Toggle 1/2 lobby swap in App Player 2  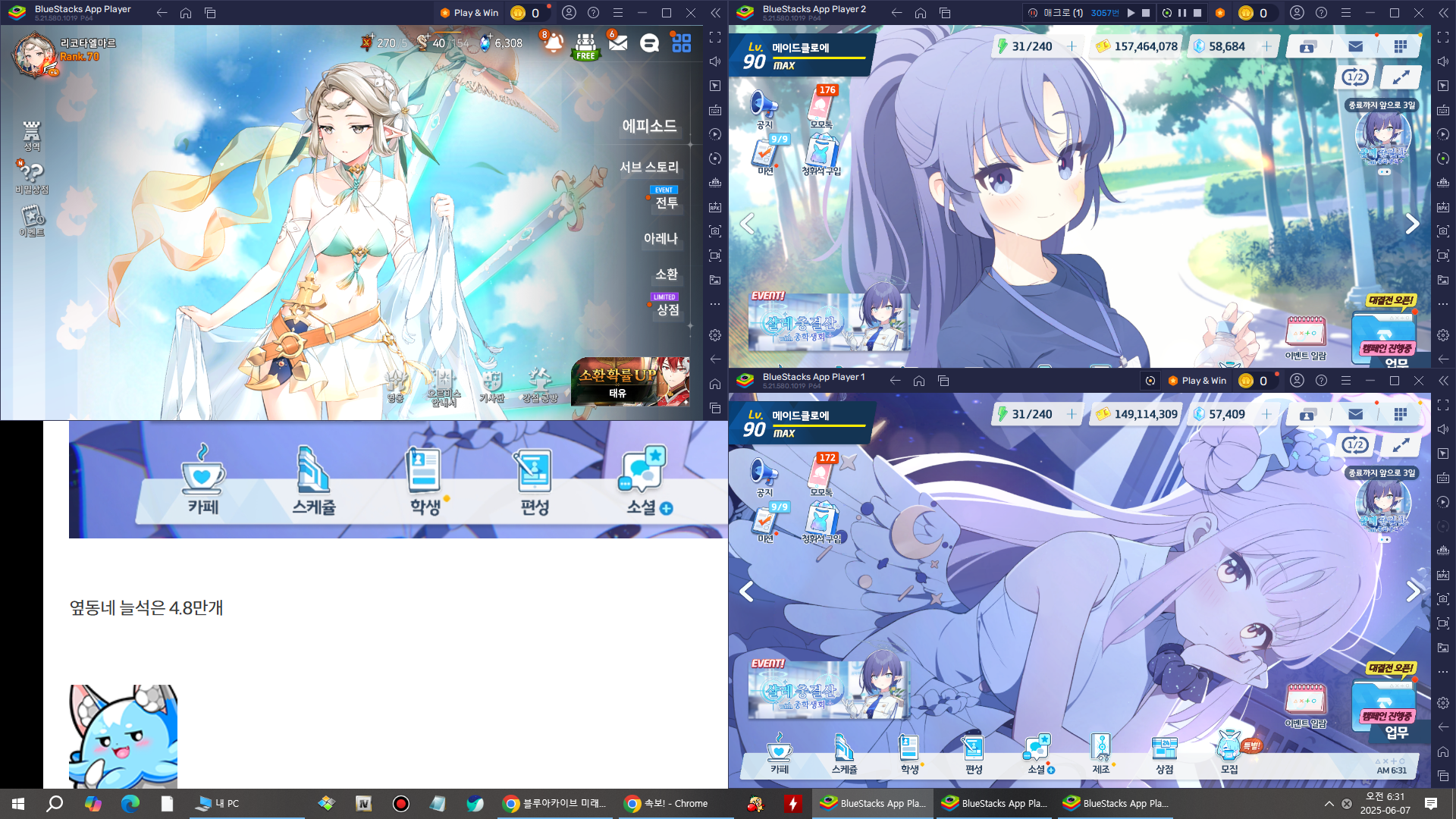click(x=1355, y=77)
